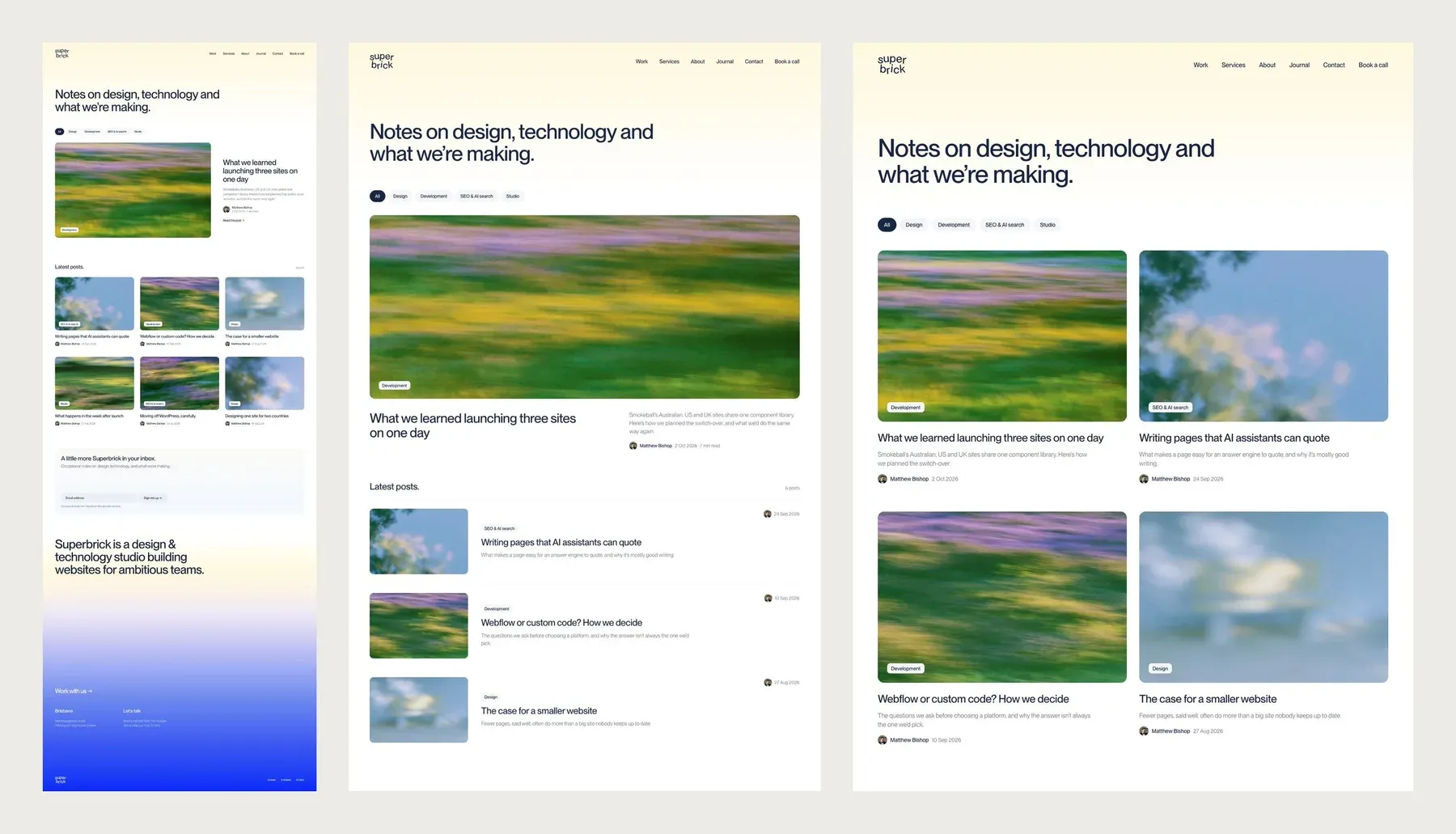Click the 'Sign me up' button in left mockup
Screen dimensions: 1456x834
pyautogui.click(x=152, y=497)
